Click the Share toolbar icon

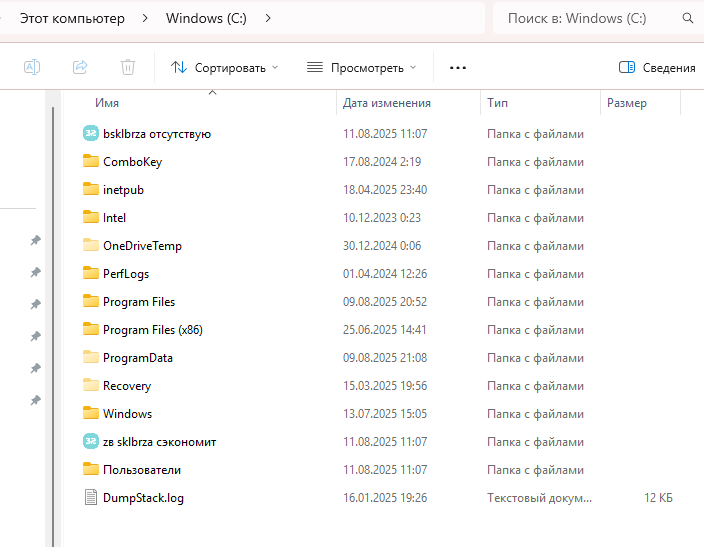(x=80, y=67)
